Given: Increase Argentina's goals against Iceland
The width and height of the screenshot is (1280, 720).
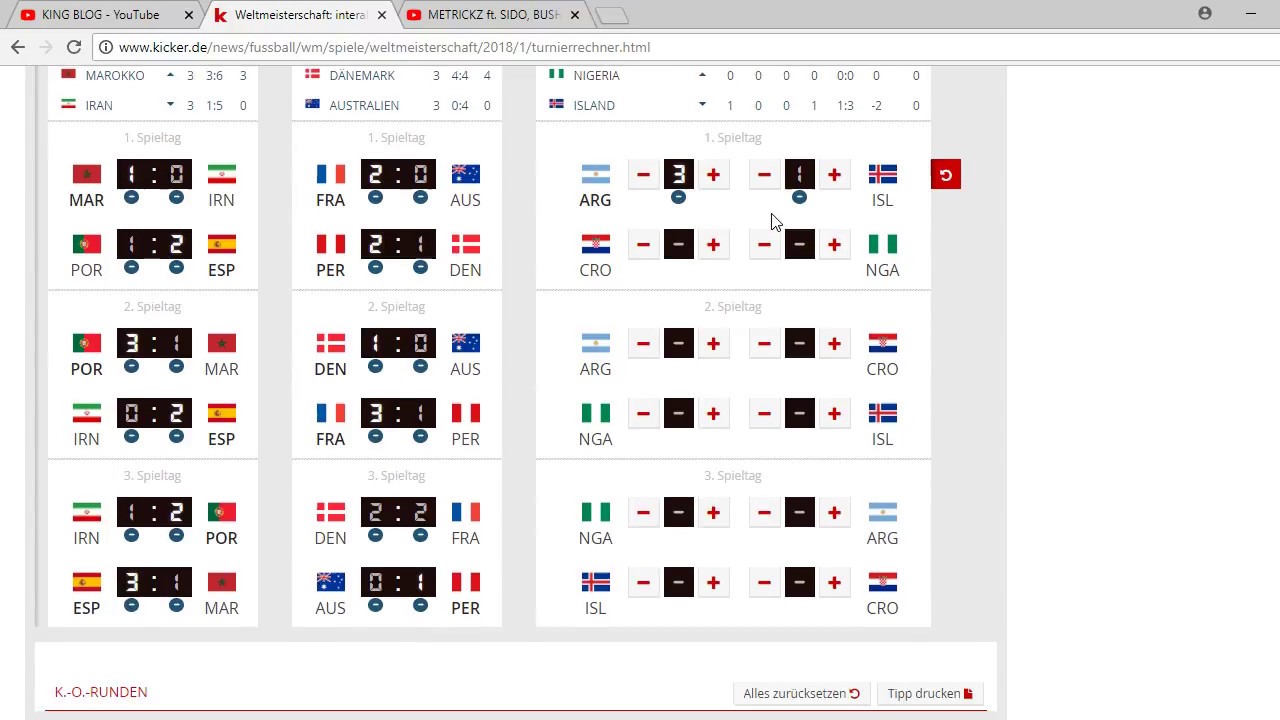Looking at the screenshot, I should pos(713,175).
